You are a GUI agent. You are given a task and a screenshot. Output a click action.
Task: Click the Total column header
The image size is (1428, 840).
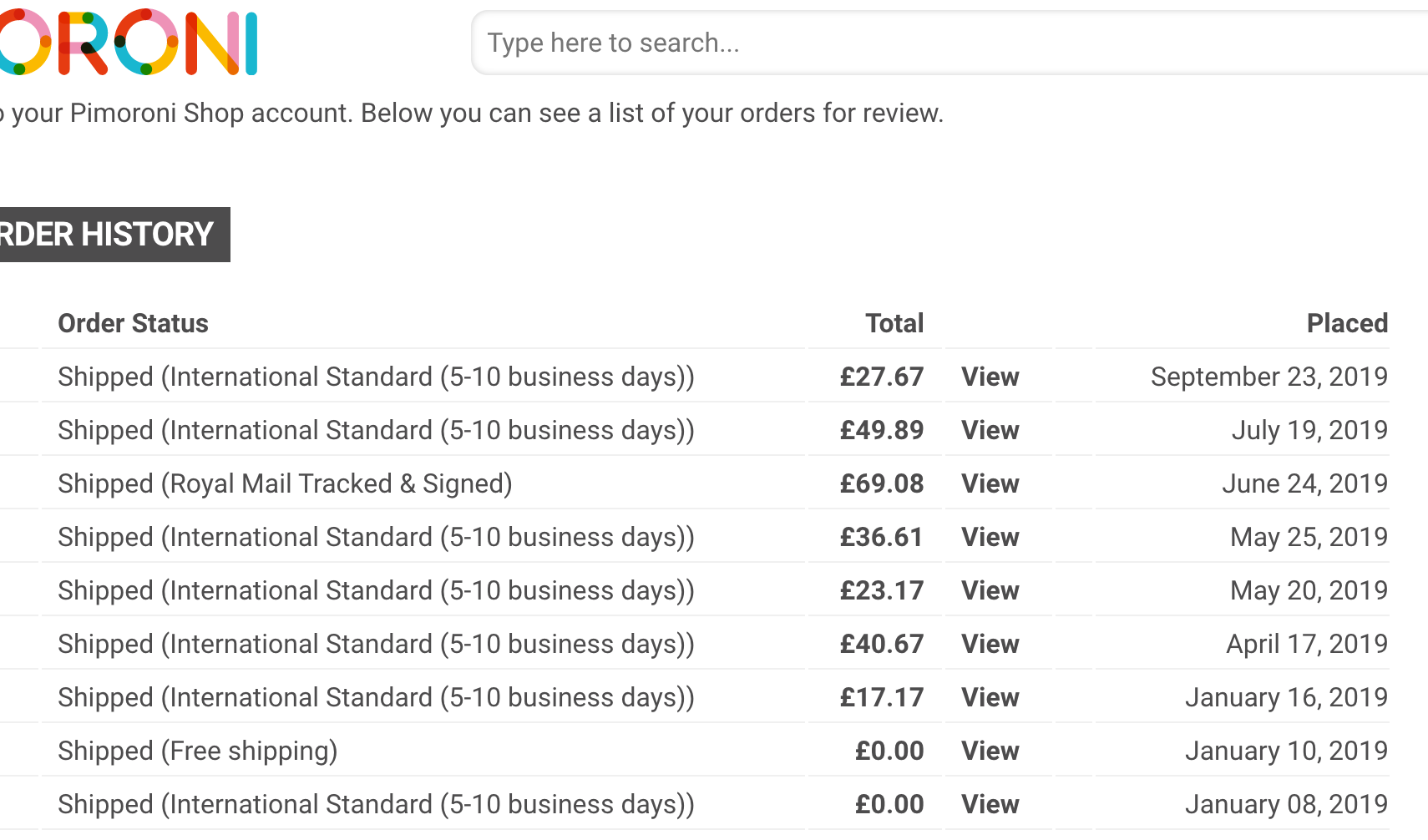894,324
